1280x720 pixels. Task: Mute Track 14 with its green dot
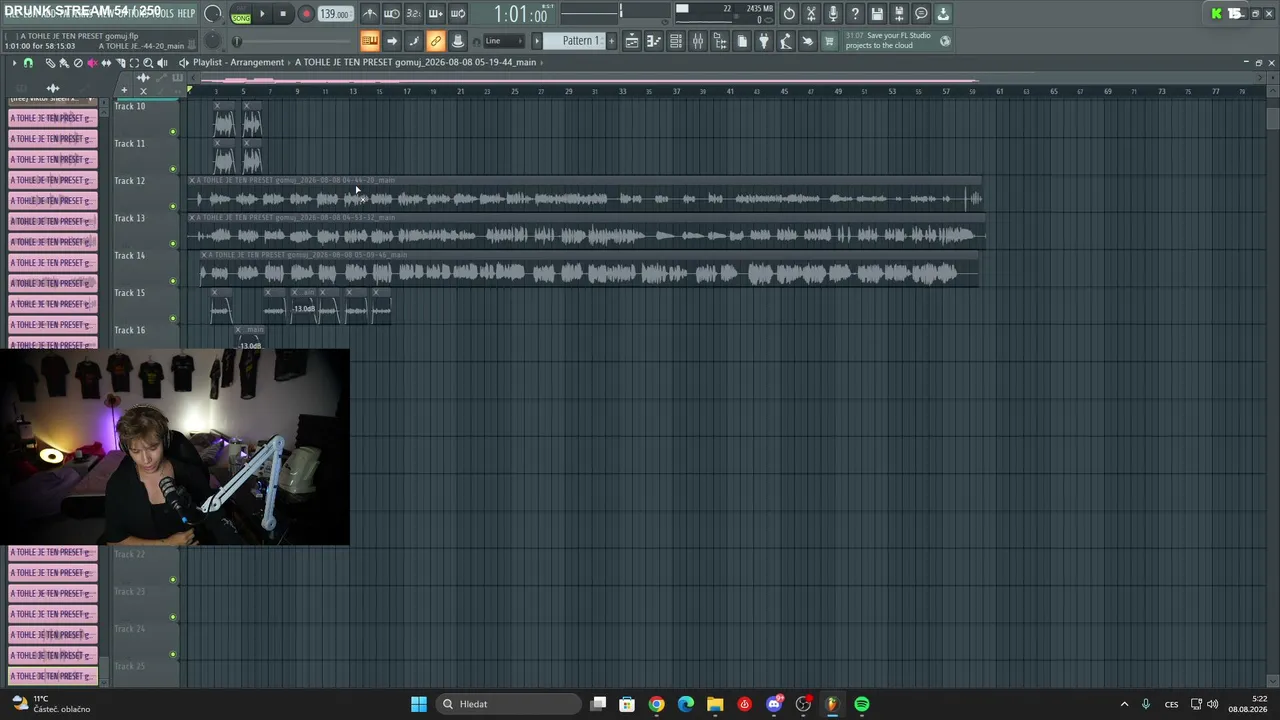173,281
